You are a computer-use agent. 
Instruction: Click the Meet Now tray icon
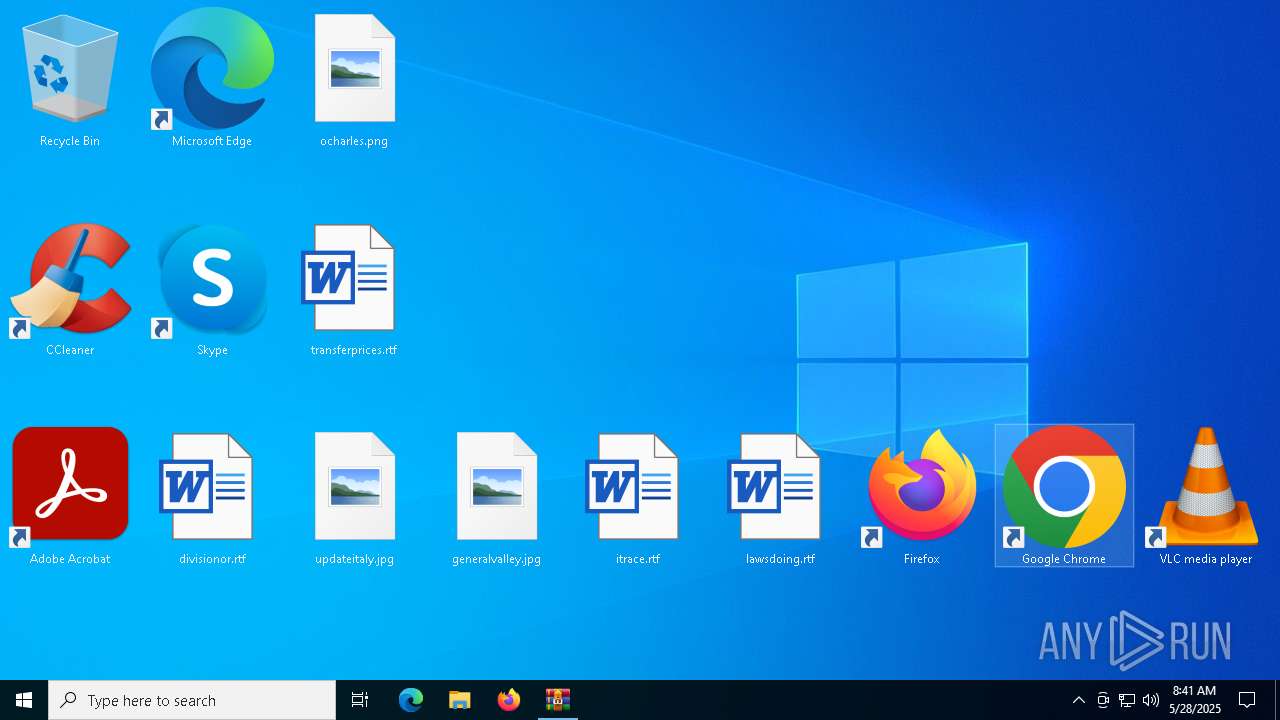point(1103,700)
